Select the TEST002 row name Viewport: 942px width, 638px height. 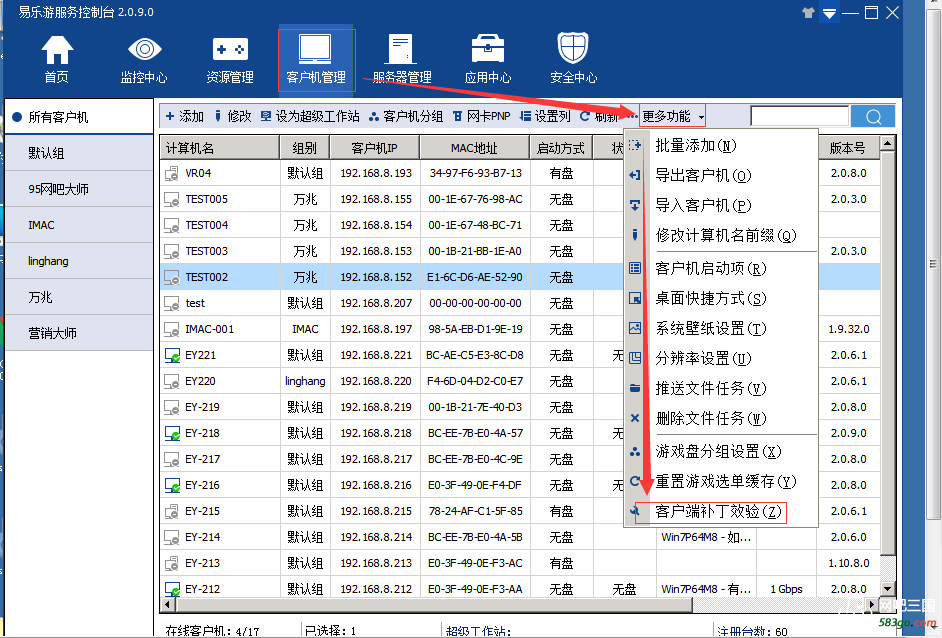[x=207, y=278]
